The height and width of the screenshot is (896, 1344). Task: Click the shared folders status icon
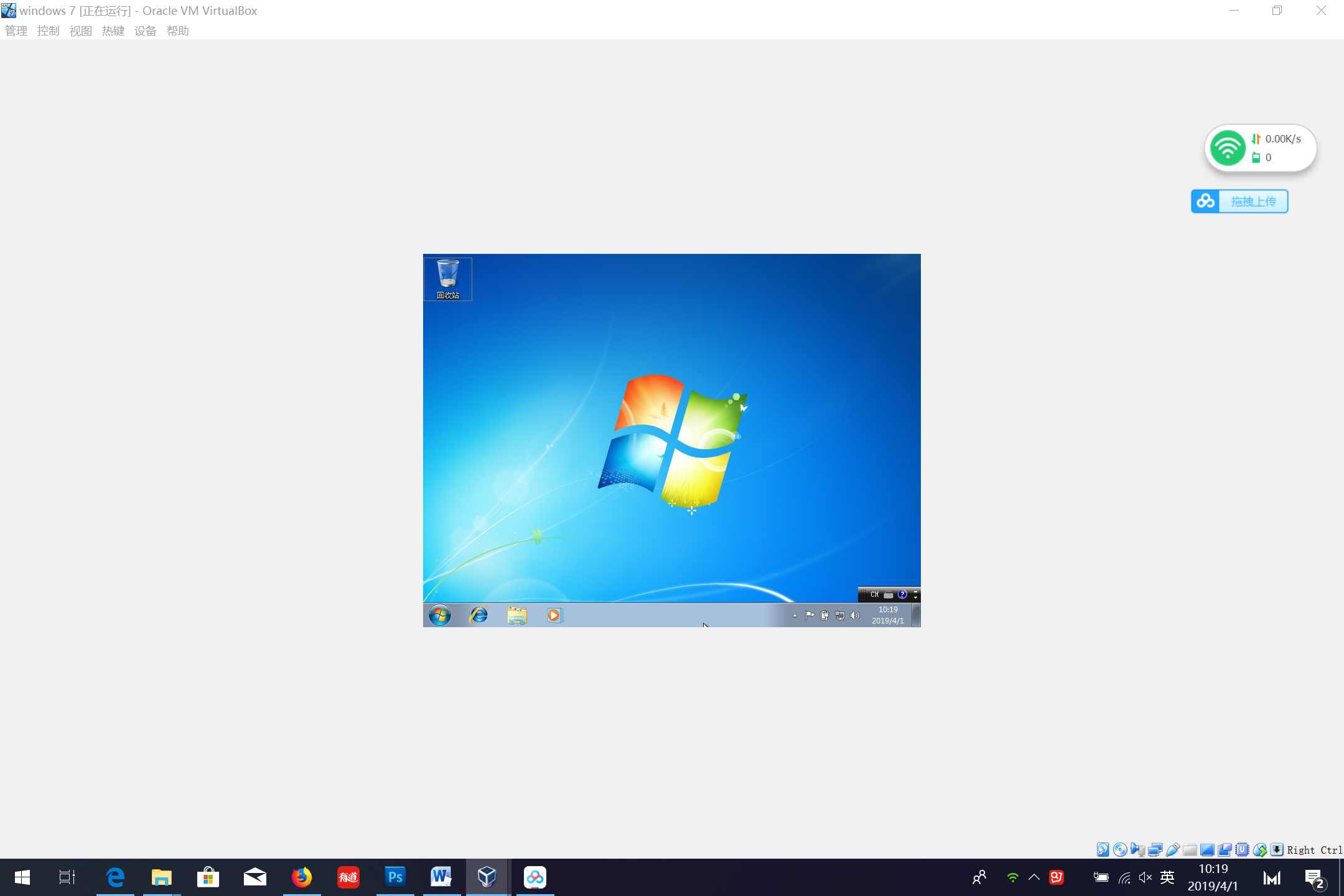click(1190, 849)
